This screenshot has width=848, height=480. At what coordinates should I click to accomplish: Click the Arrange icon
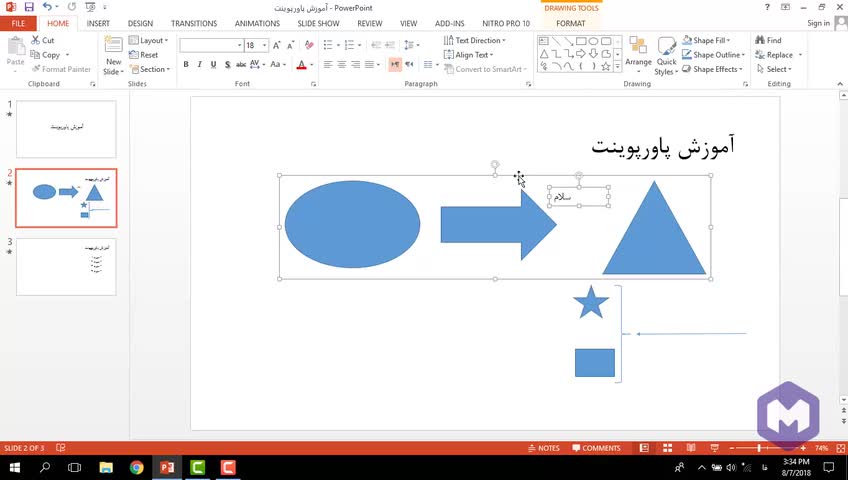638,46
